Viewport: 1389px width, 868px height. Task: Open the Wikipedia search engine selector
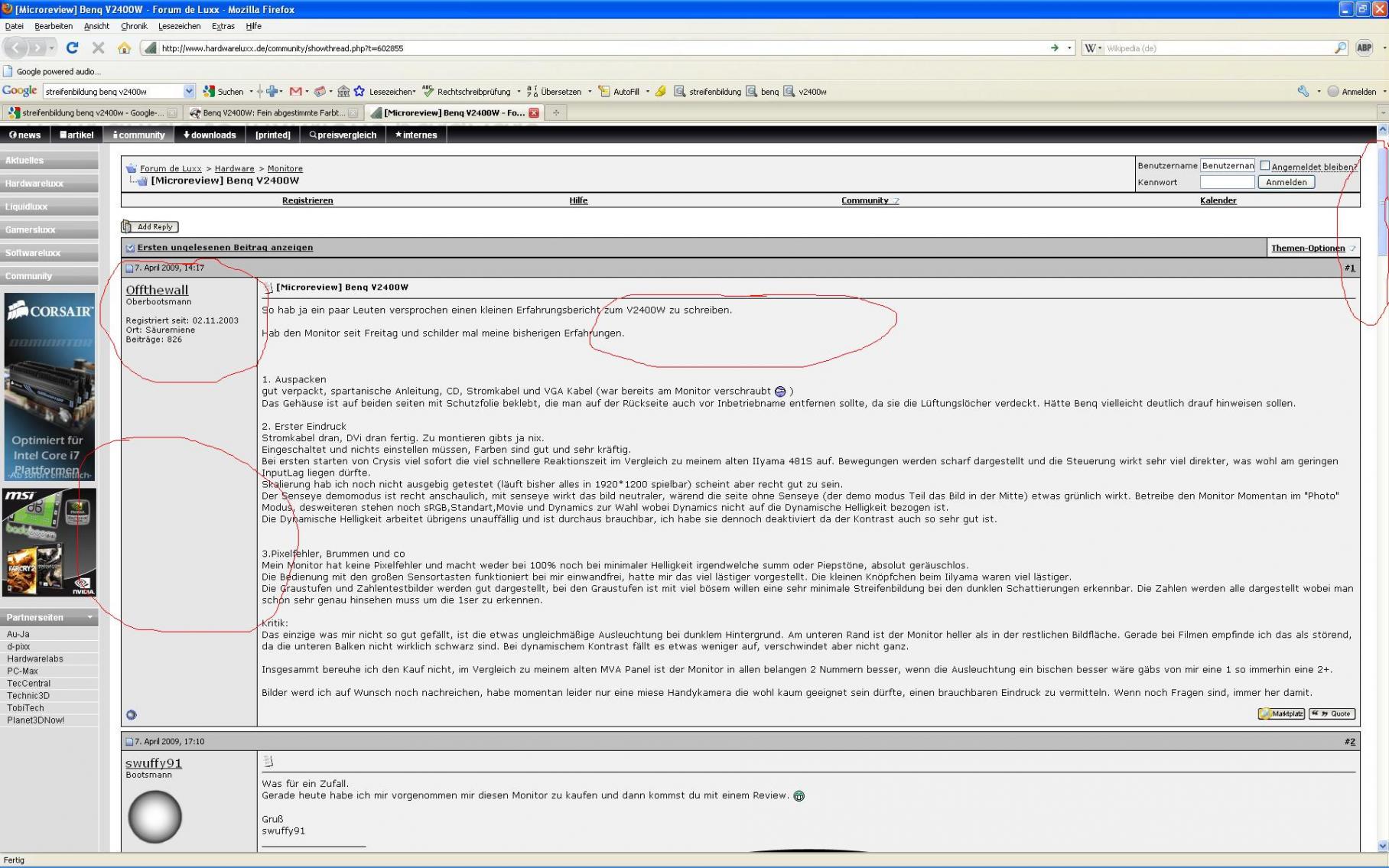[x=1093, y=47]
